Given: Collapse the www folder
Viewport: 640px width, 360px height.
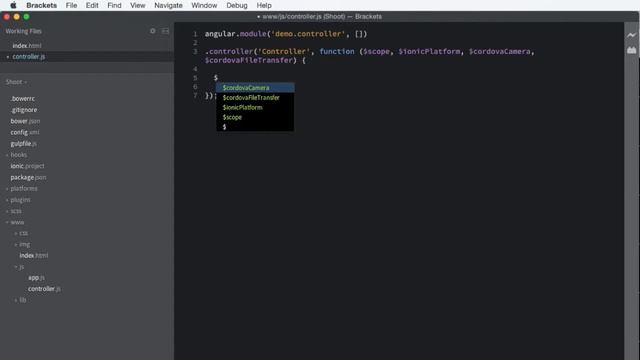Looking at the screenshot, I should tap(17, 222).
